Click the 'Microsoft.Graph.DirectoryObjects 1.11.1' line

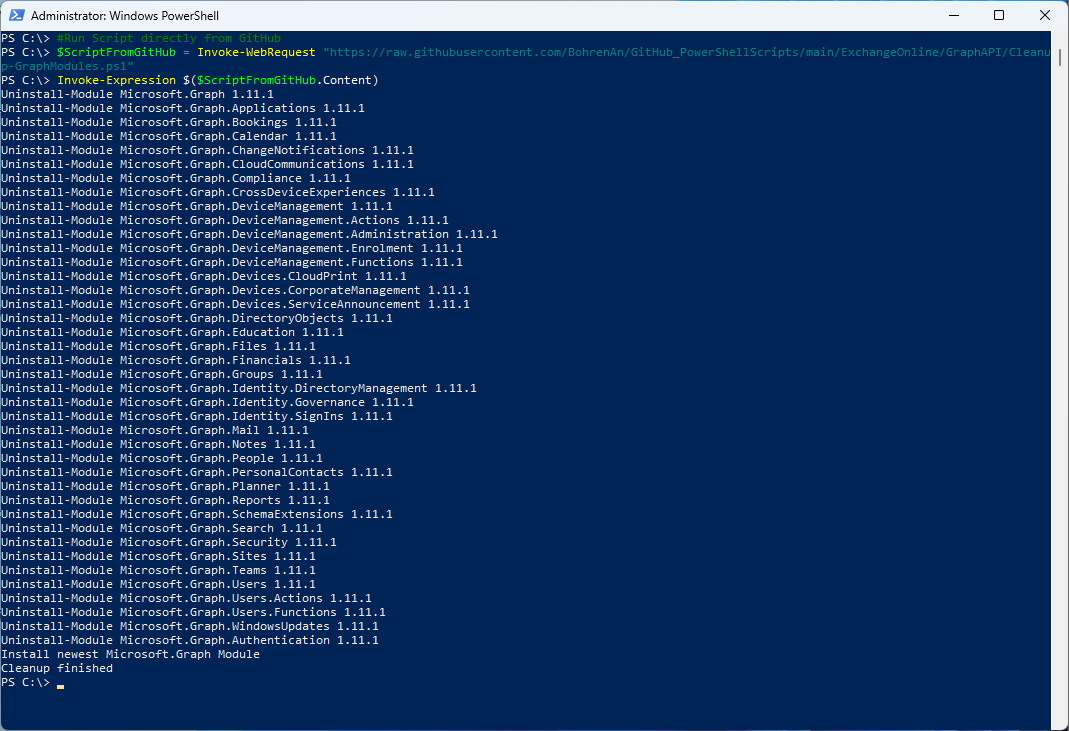coord(197,318)
